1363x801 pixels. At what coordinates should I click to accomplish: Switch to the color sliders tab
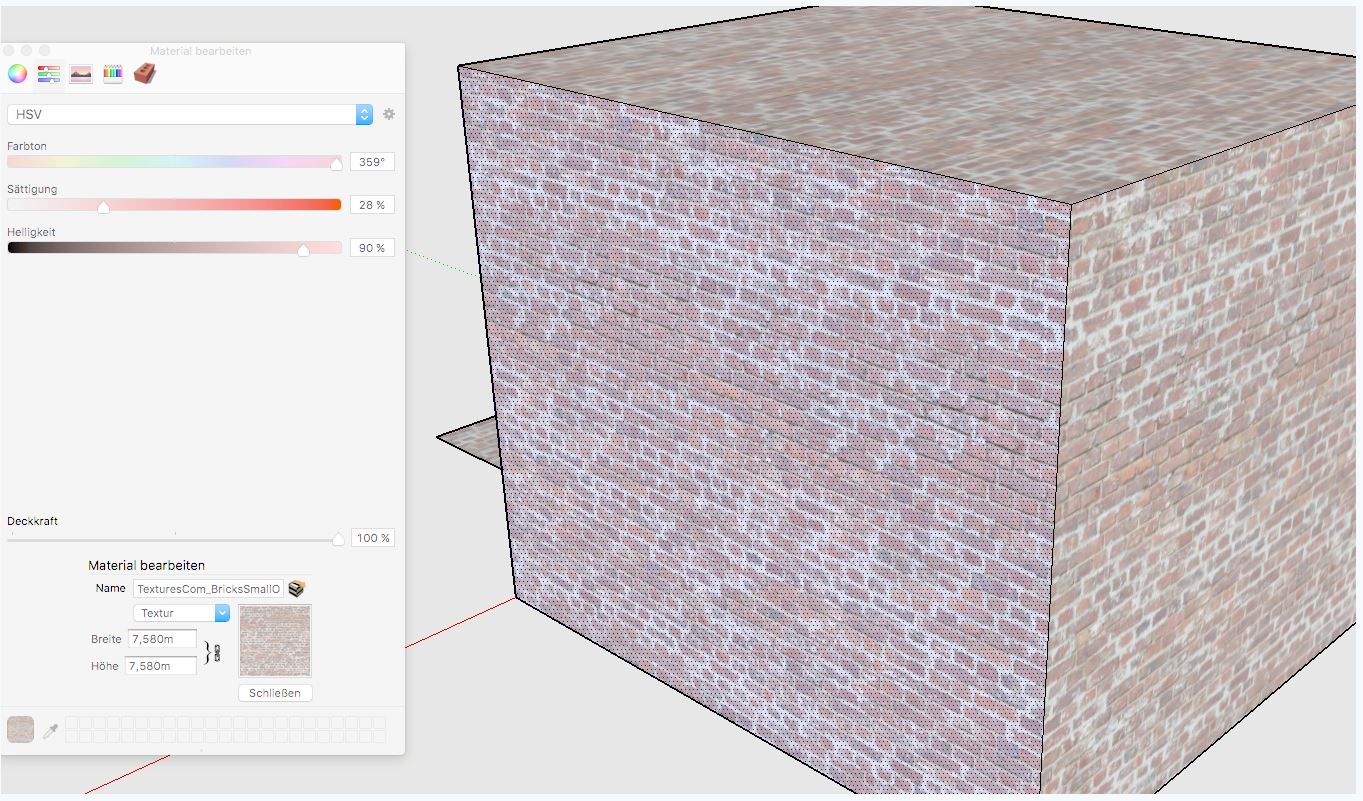tap(49, 73)
